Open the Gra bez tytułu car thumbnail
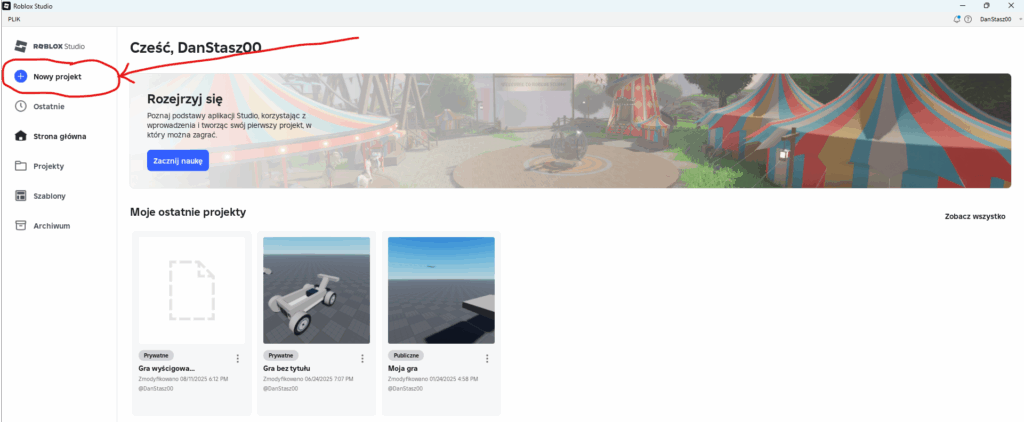The height and width of the screenshot is (422, 1024). click(x=317, y=290)
